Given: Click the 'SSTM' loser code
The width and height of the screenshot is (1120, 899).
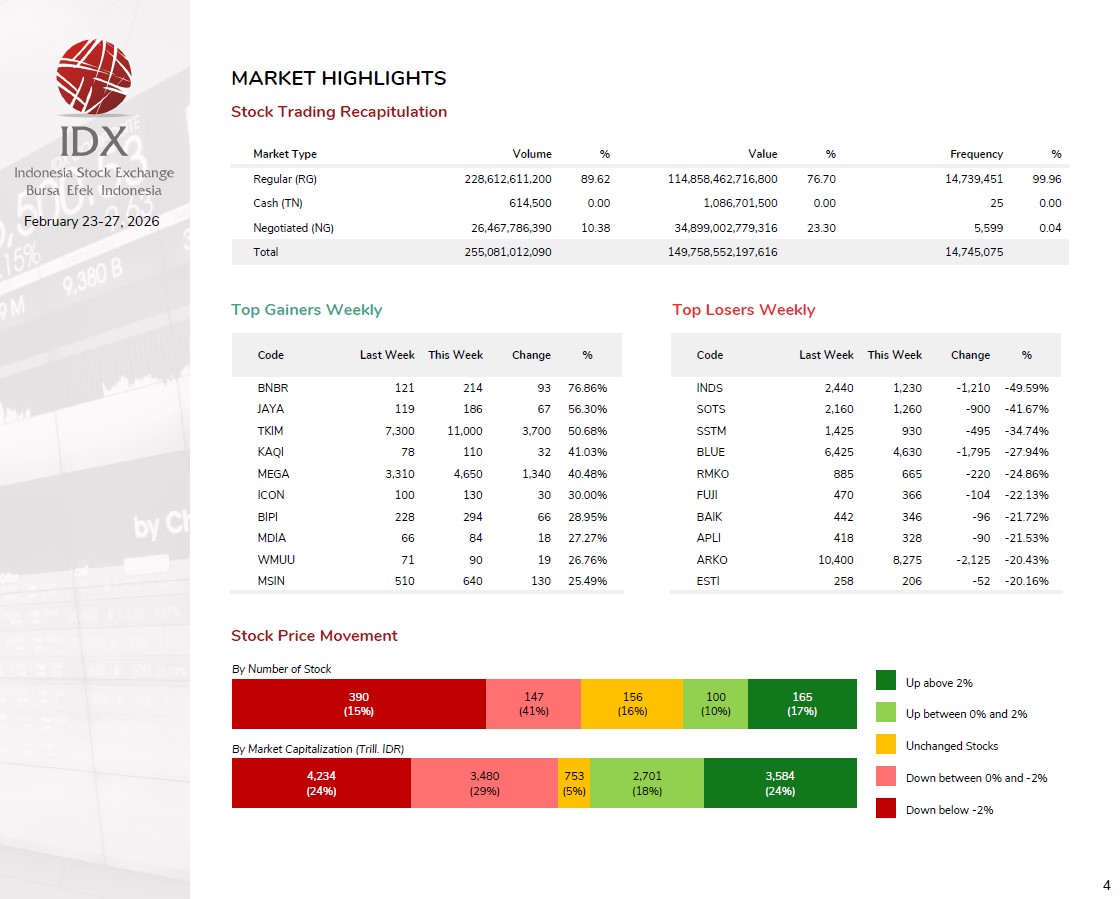Looking at the screenshot, I should point(711,431).
